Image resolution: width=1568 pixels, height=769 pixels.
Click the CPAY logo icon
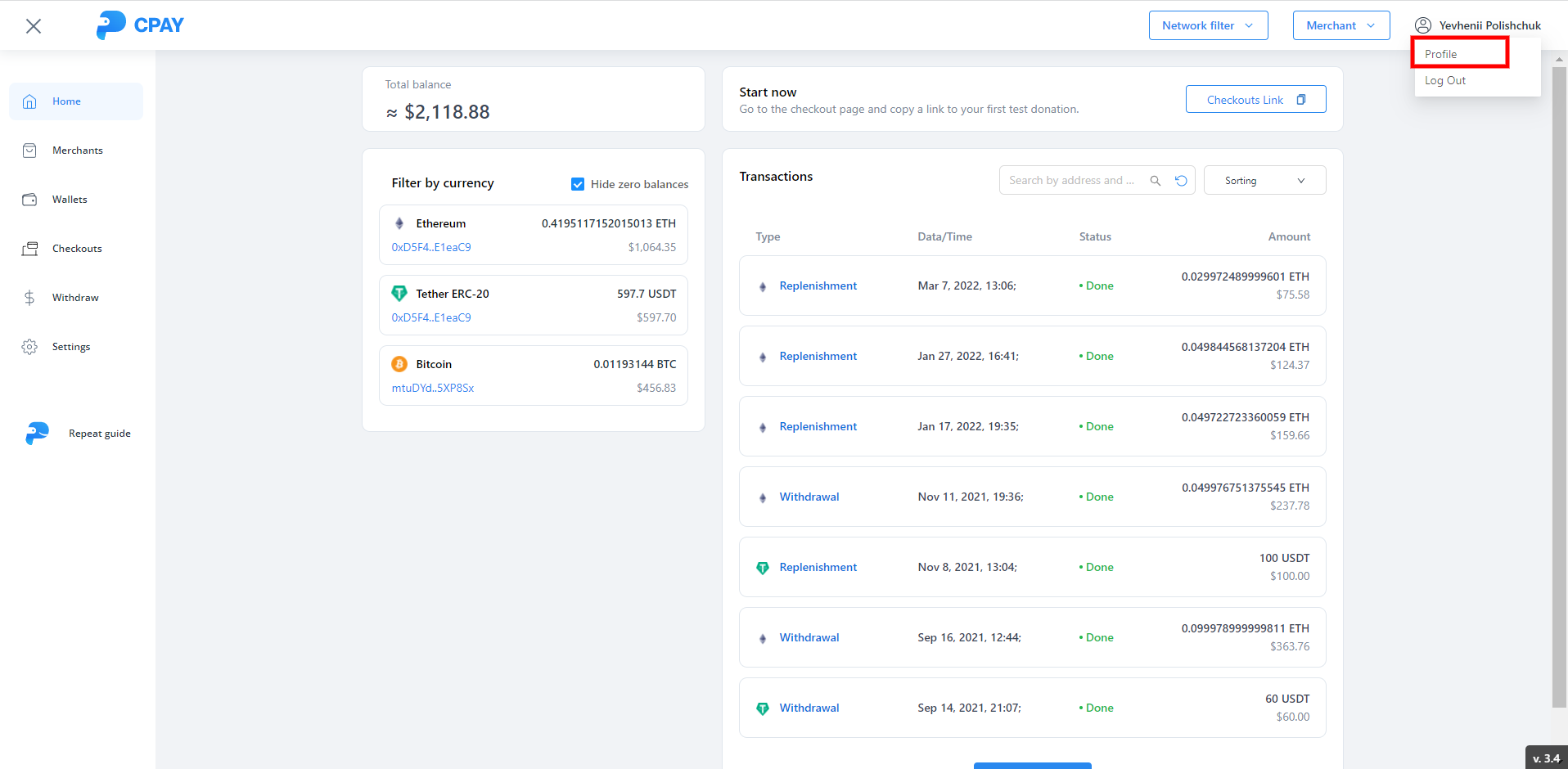[x=111, y=25]
